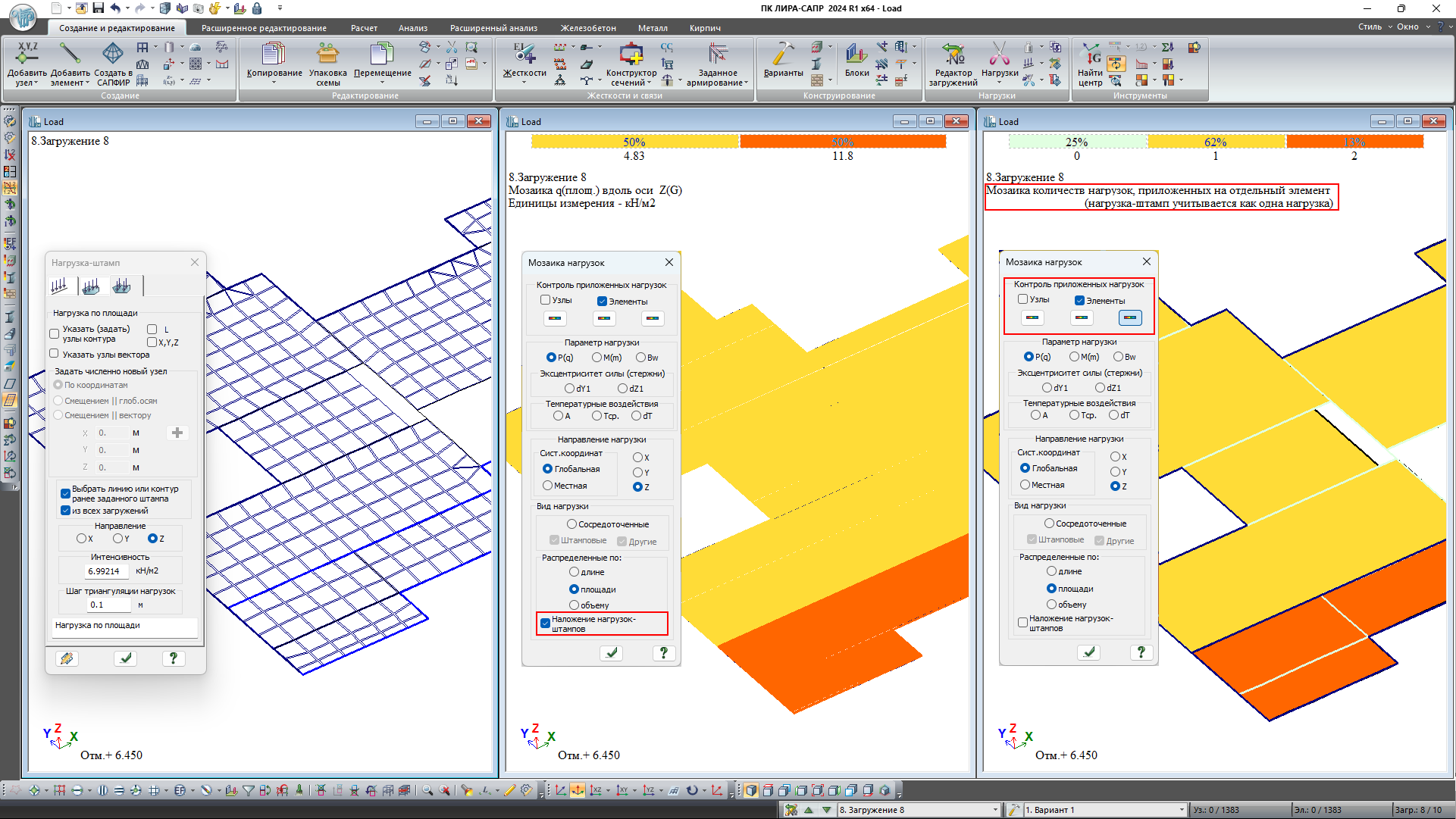The width and height of the screenshot is (1456, 819).
Task: Enable Узлы checkbox in middle Мозаика нагрузок
Action: click(x=545, y=300)
